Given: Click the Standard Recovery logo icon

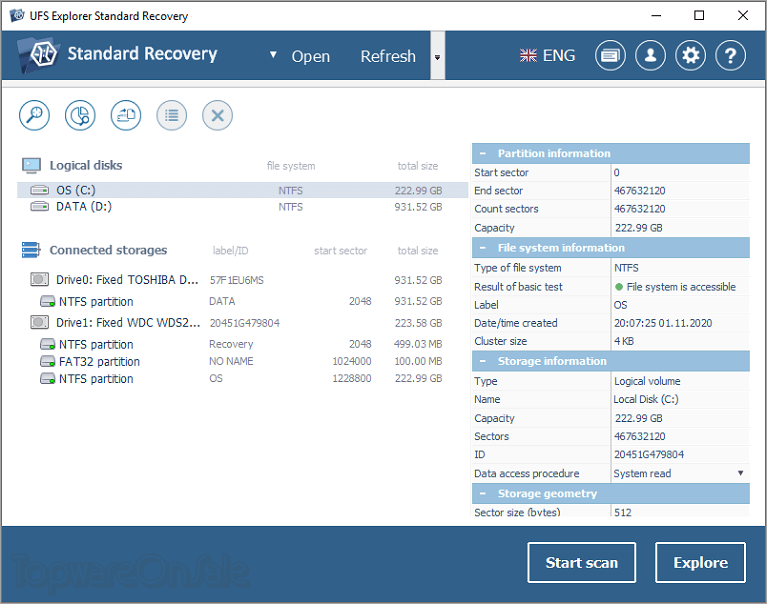Looking at the screenshot, I should pyautogui.click(x=39, y=55).
